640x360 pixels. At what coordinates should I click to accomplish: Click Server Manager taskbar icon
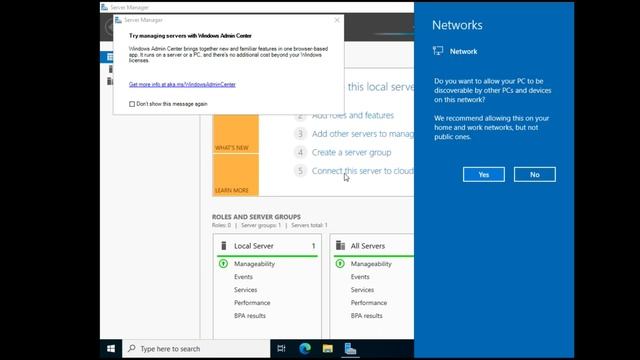[x=350, y=349]
